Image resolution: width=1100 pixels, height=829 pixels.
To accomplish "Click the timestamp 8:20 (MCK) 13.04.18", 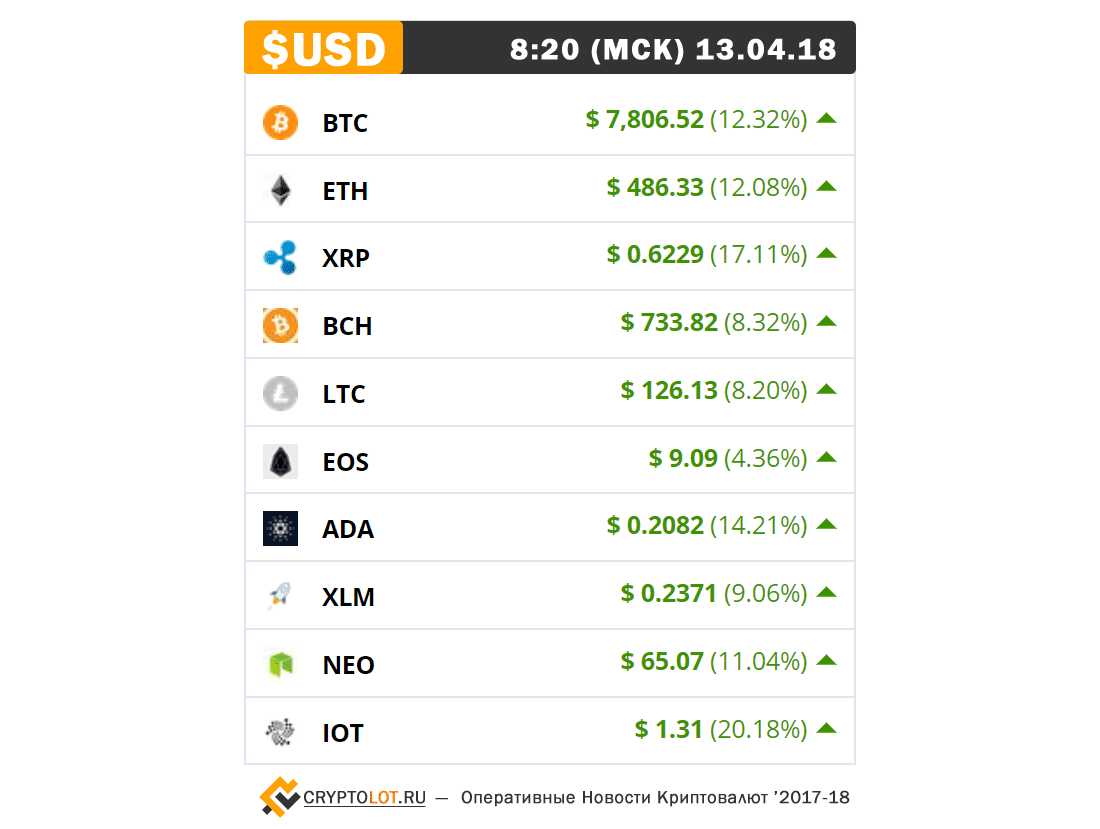I will click(x=673, y=49).
